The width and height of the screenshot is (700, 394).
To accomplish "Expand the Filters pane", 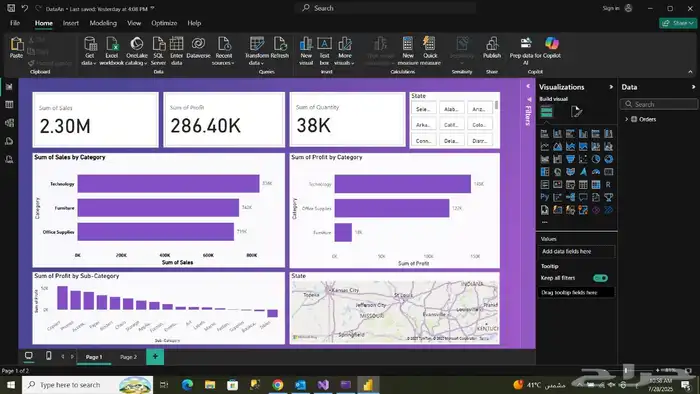I will pos(528,86).
